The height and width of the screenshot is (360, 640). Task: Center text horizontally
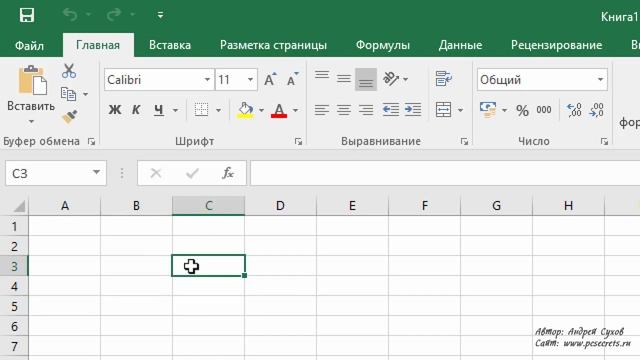(x=344, y=110)
